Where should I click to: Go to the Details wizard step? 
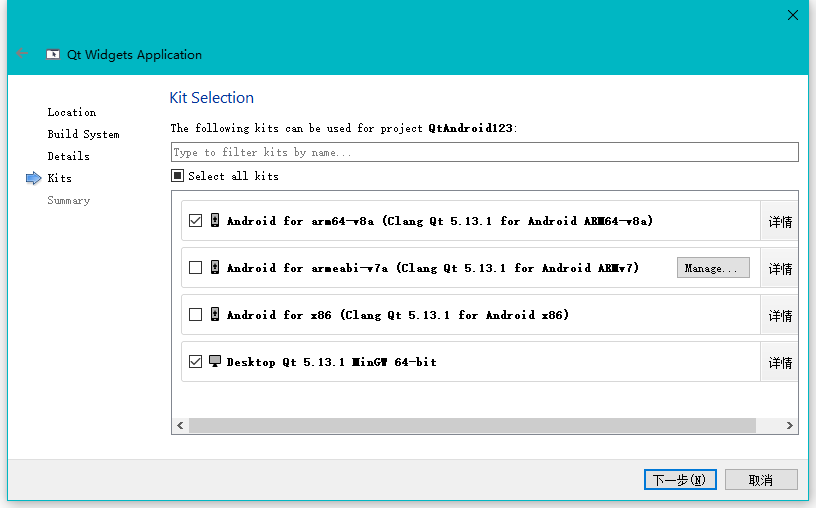68,156
